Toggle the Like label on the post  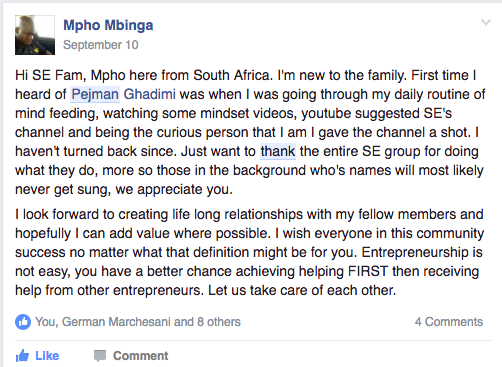tap(47, 356)
